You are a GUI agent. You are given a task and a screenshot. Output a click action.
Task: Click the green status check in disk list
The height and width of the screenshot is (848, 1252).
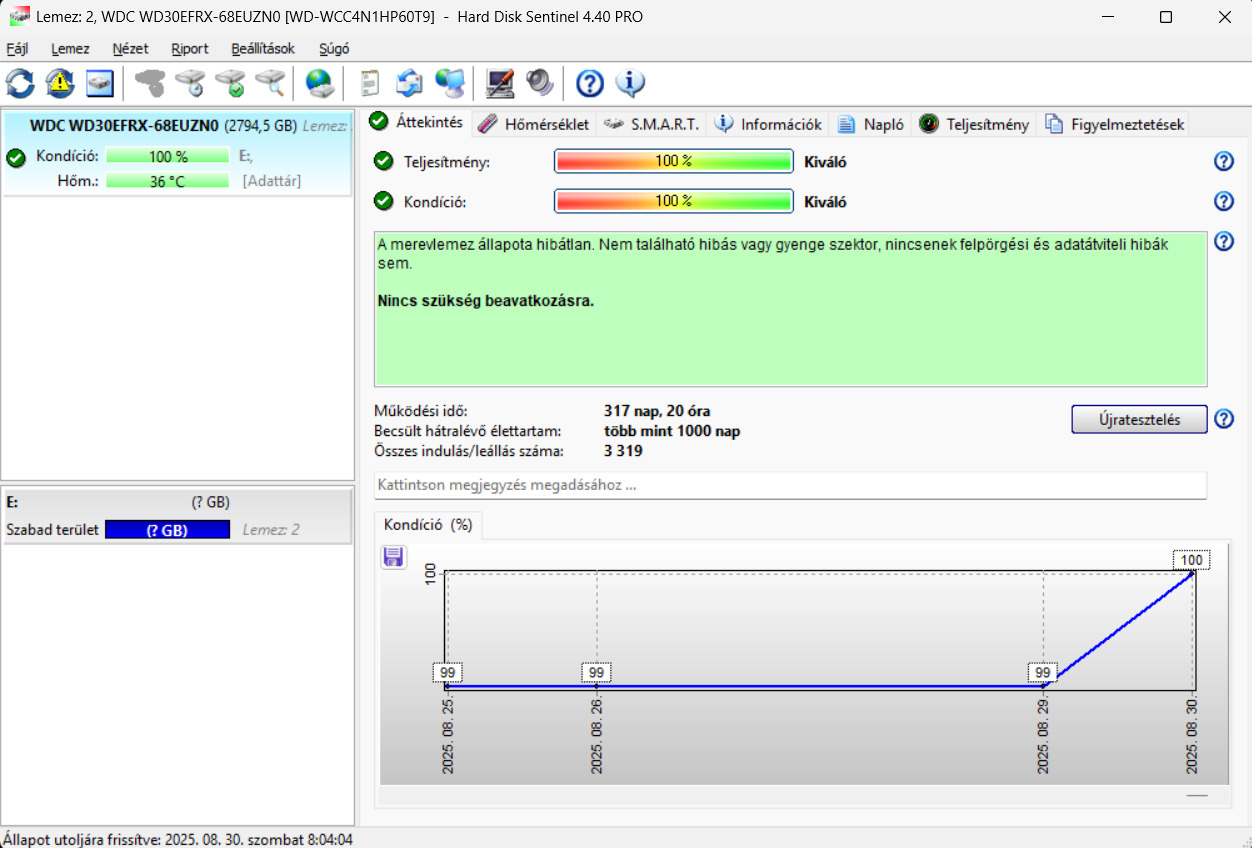[x=15, y=157]
